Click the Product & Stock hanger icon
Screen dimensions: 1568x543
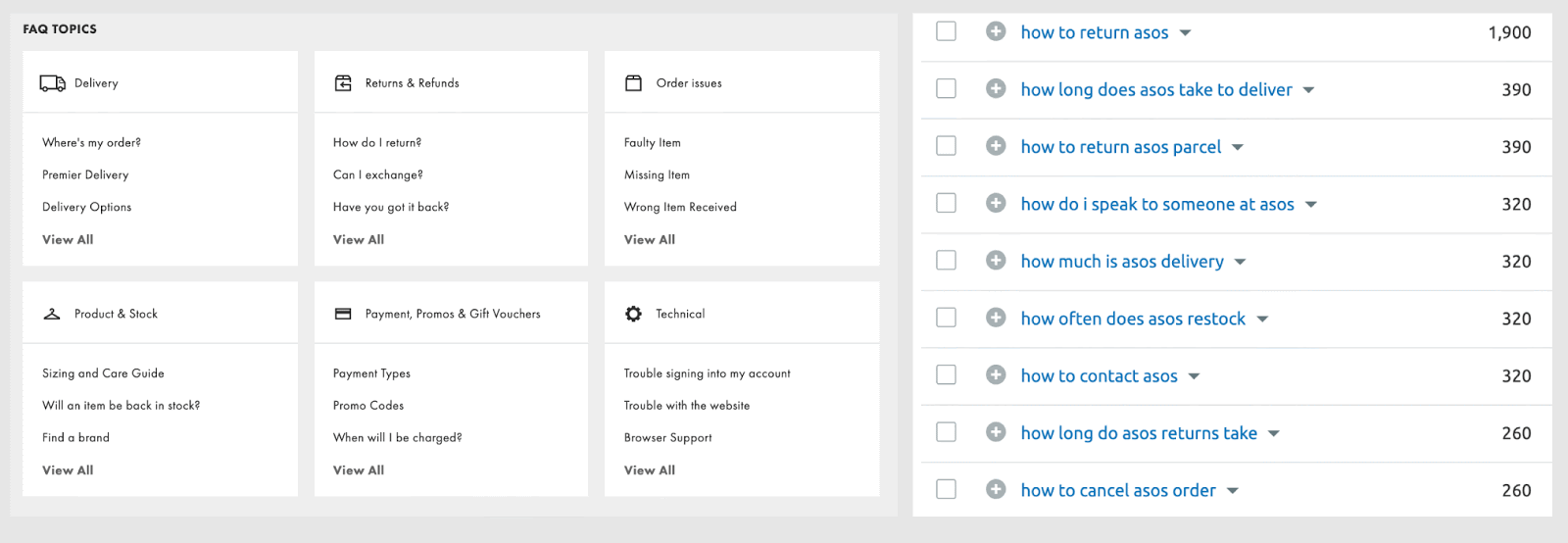[x=52, y=314]
